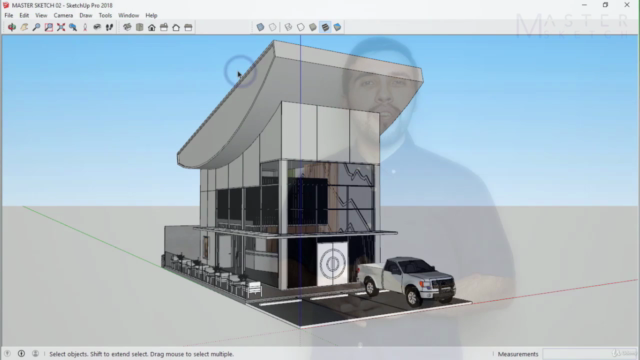640x360 pixels.
Task: Click the sign-in person icon in status bar
Action: tap(36, 353)
